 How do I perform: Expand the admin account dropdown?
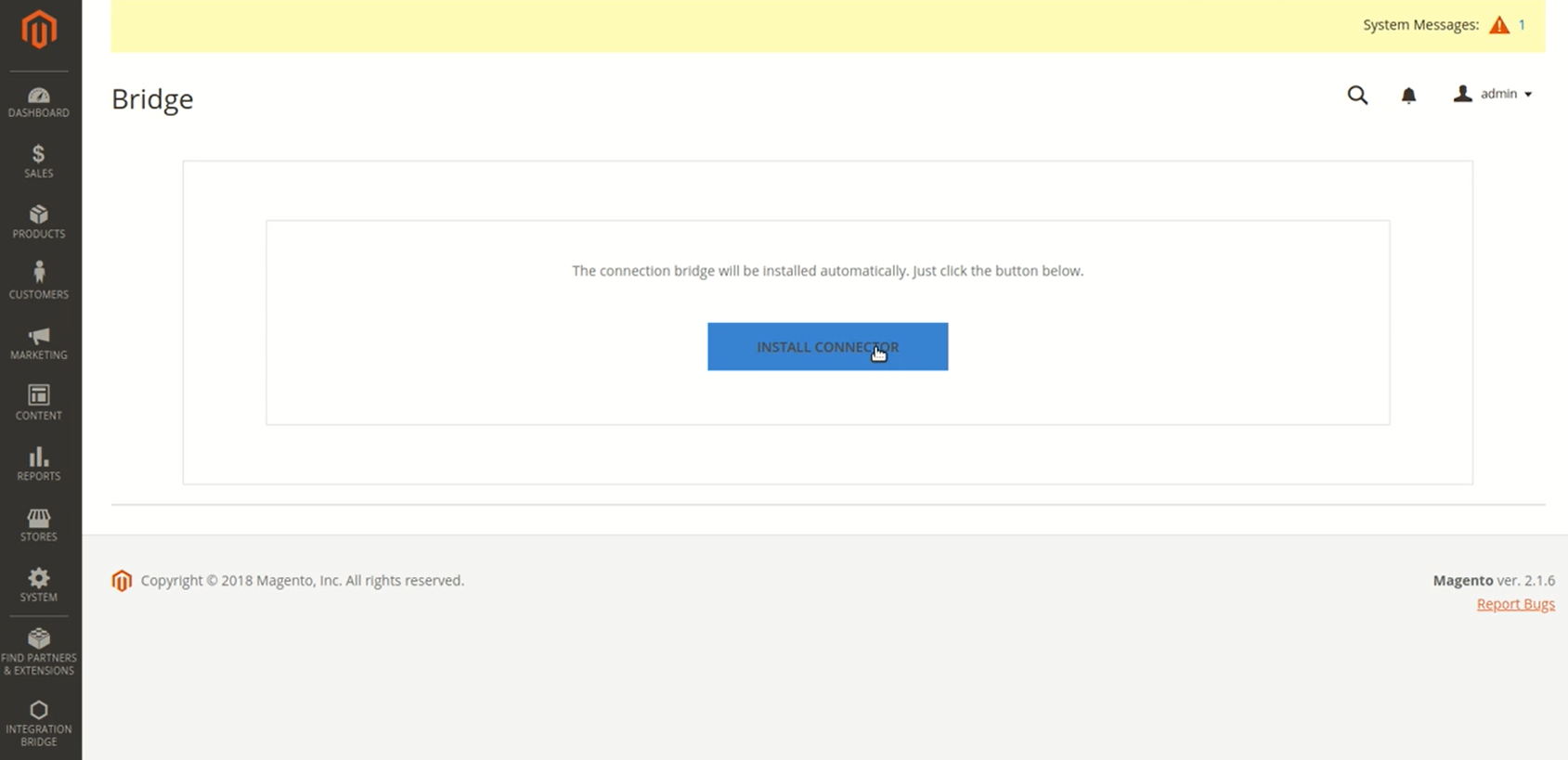click(x=1493, y=94)
